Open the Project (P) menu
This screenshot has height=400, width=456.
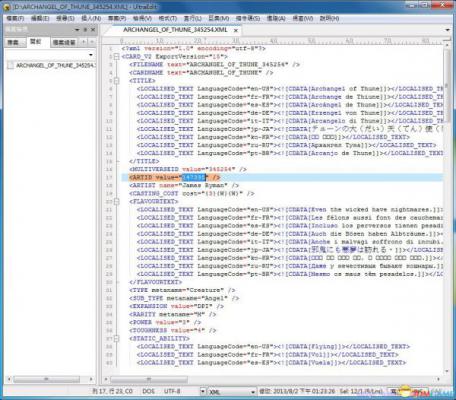pyautogui.click(x=117, y=18)
